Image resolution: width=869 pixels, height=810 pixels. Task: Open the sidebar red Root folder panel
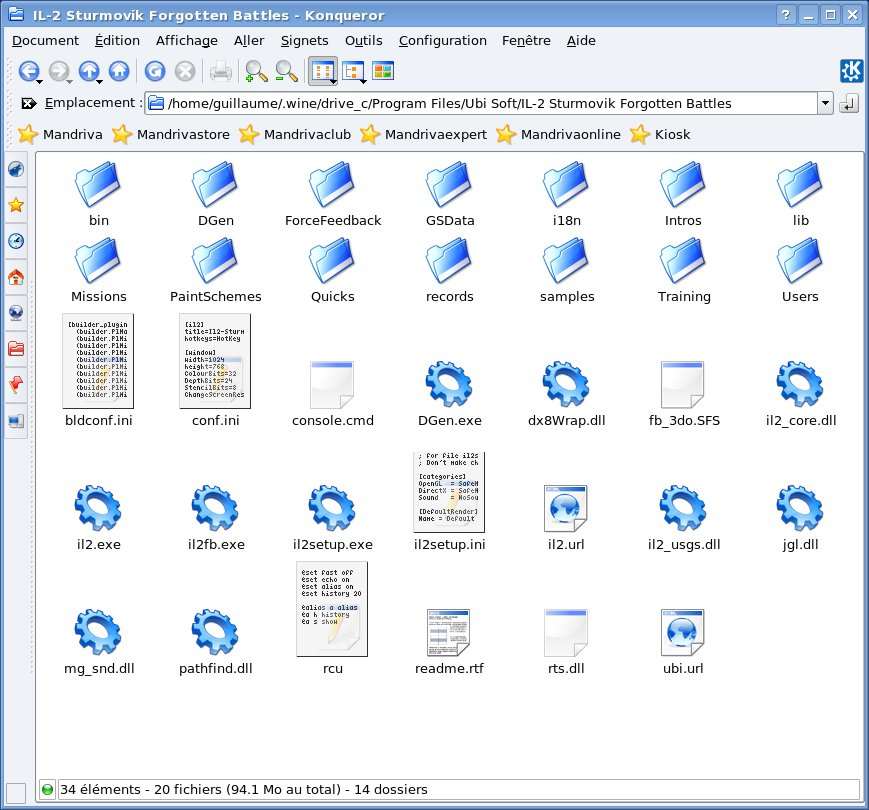pyautogui.click(x=16, y=348)
